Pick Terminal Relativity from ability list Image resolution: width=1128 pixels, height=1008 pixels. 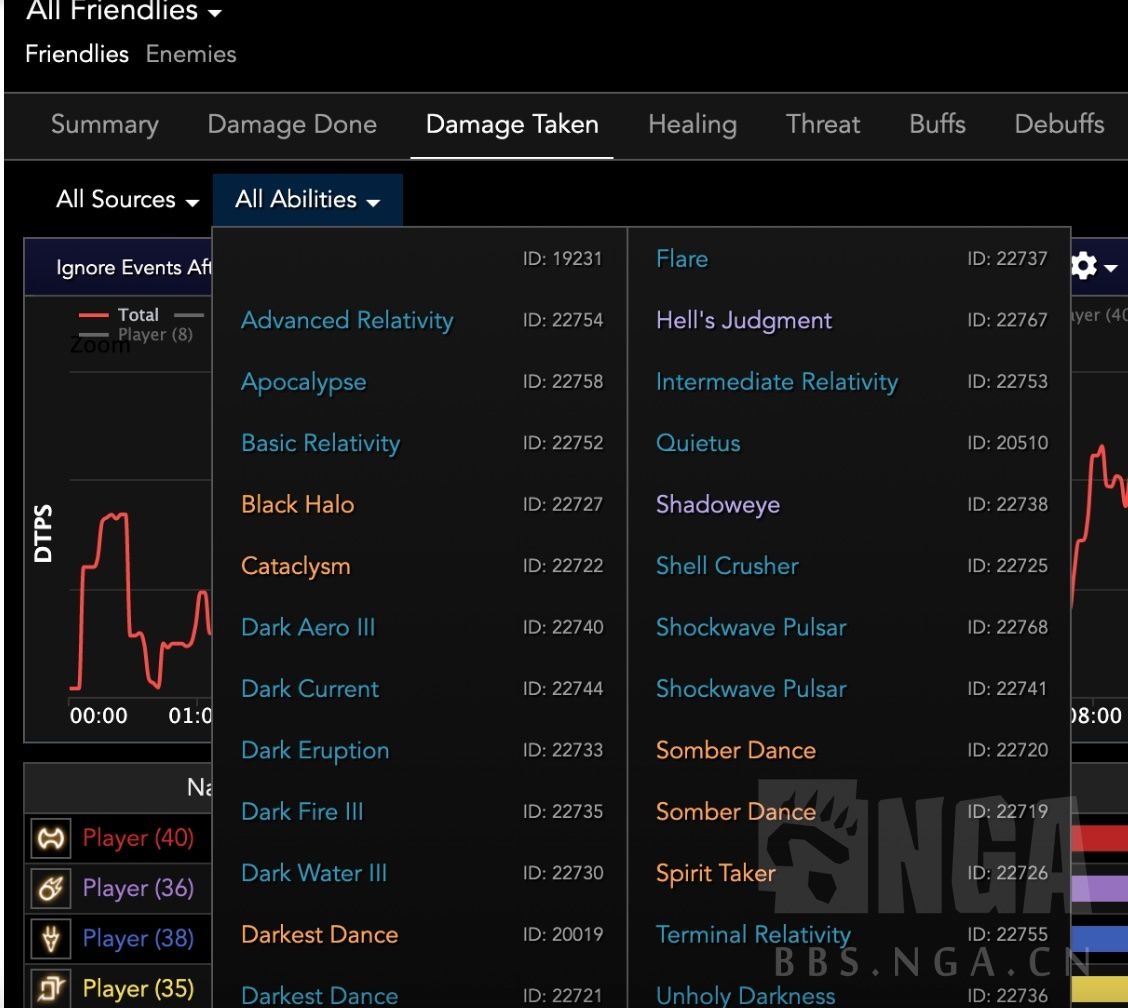pos(753,935)
